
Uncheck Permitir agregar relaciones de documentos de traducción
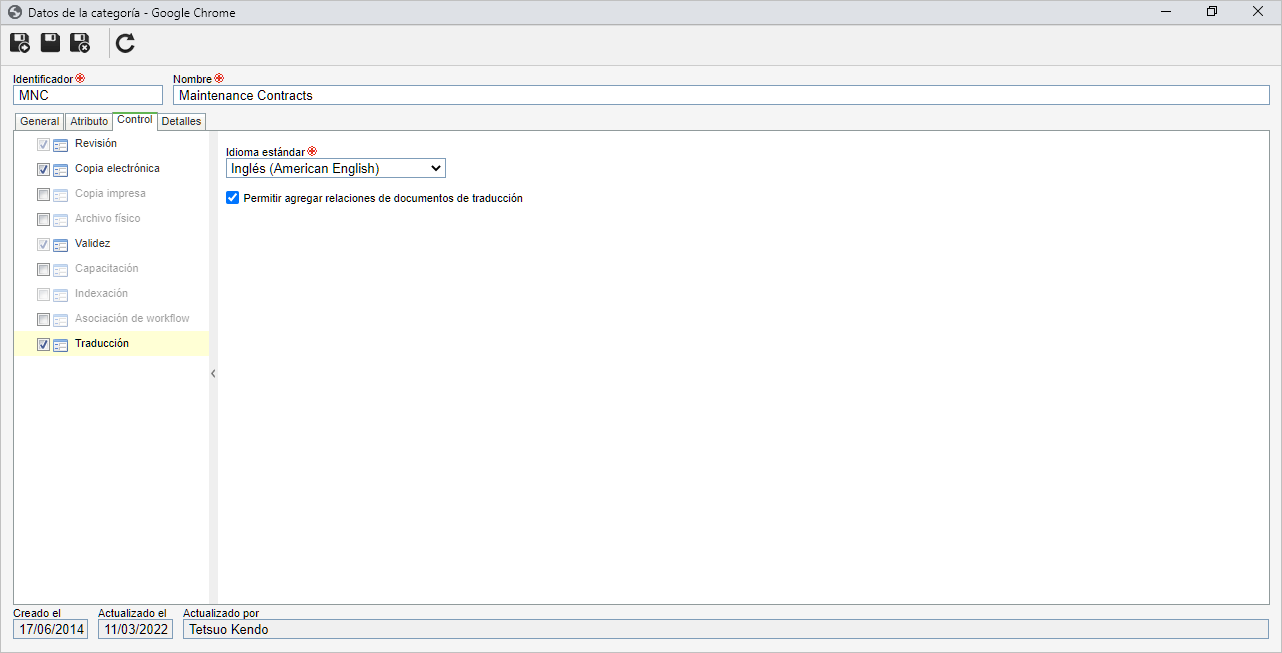click(x=233, y=198)
